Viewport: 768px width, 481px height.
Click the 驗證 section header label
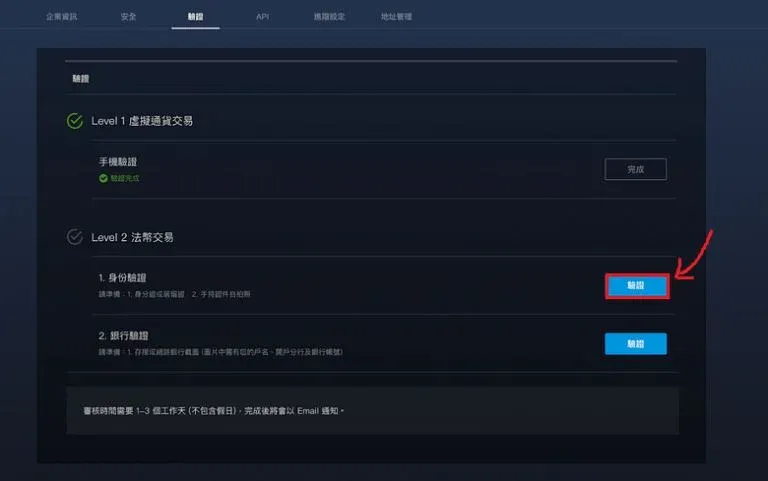(x=81, y=79)
